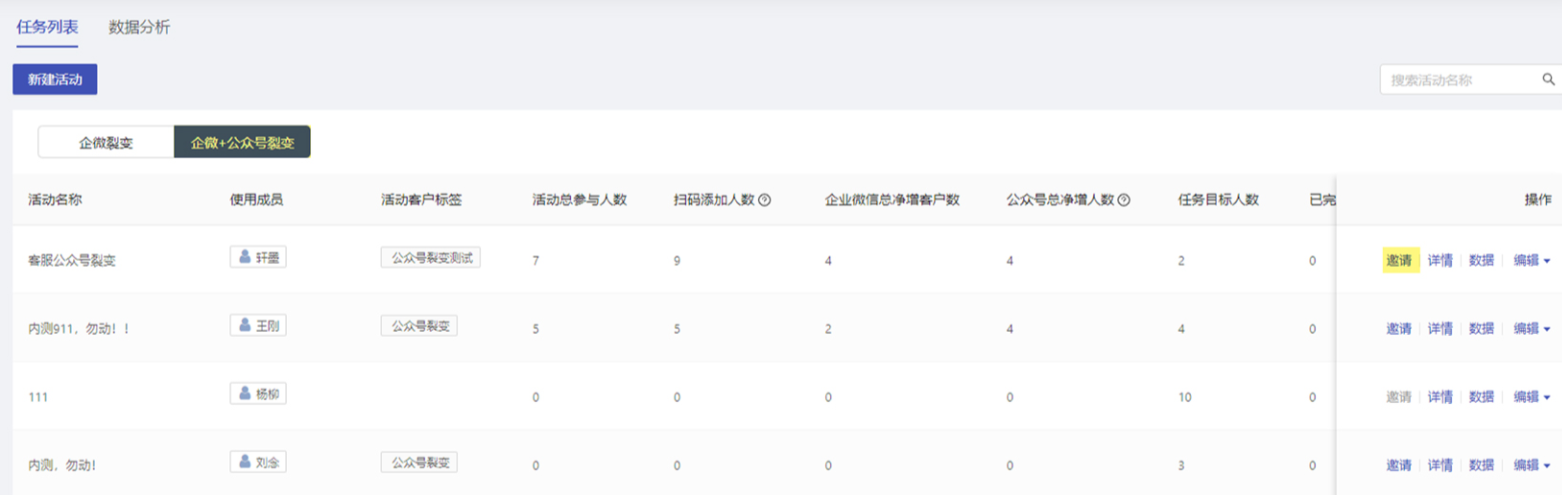
Task: Click member name 杨柳
Action: (267, 394)
